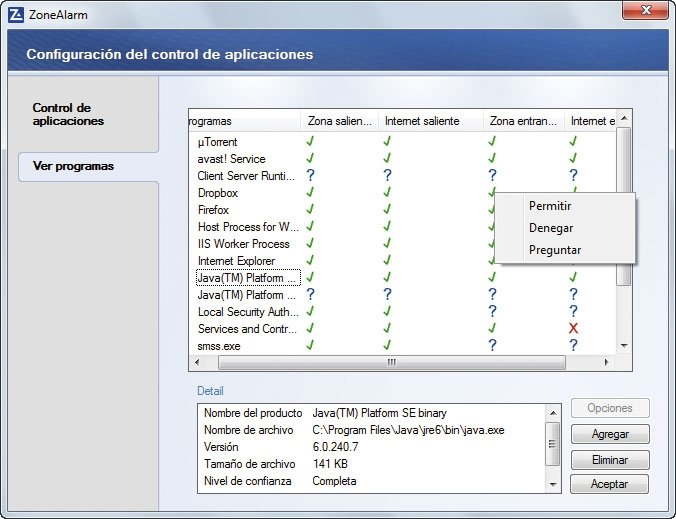This screenshot has width=676, height=519.
Task: Click the java.exe file path value
Action: (408, 430)
